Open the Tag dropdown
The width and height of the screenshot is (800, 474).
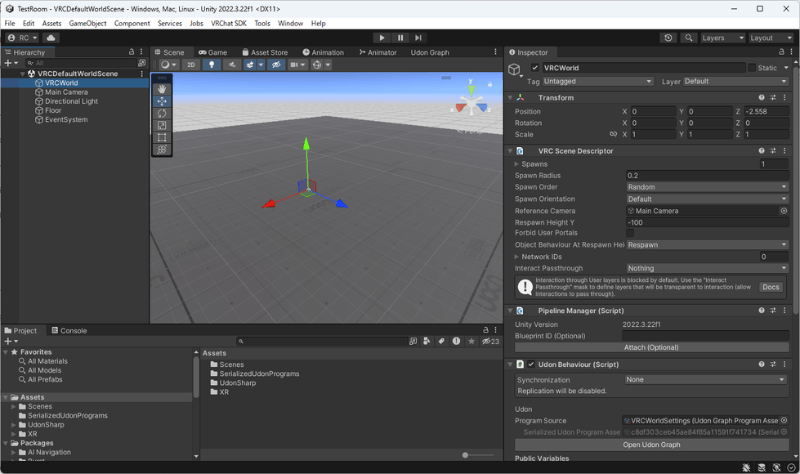click(x=598, y=81)
